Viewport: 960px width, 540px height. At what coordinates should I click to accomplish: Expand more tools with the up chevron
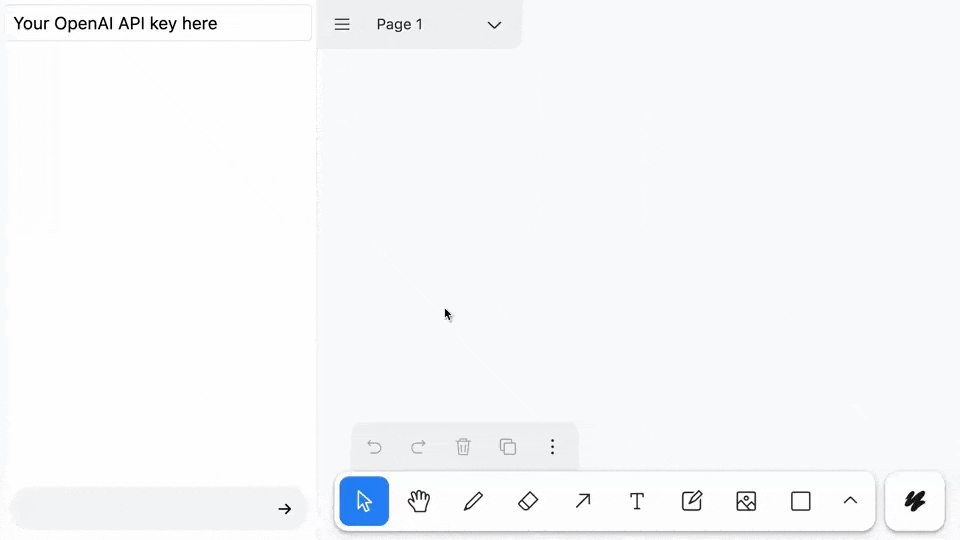click(850, 501)
